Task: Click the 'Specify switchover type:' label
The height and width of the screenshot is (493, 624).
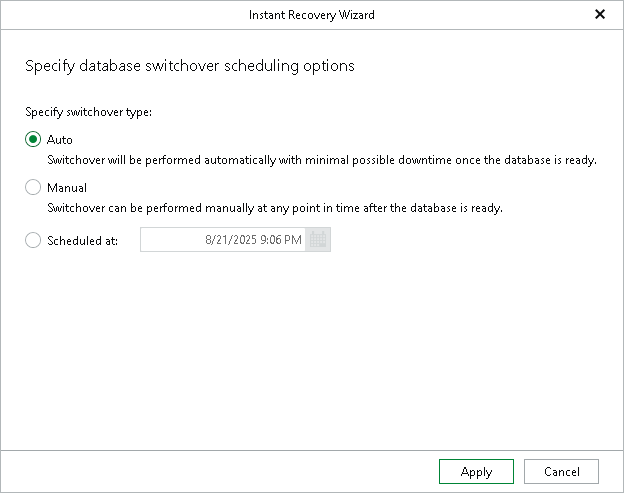Action: 88,112
